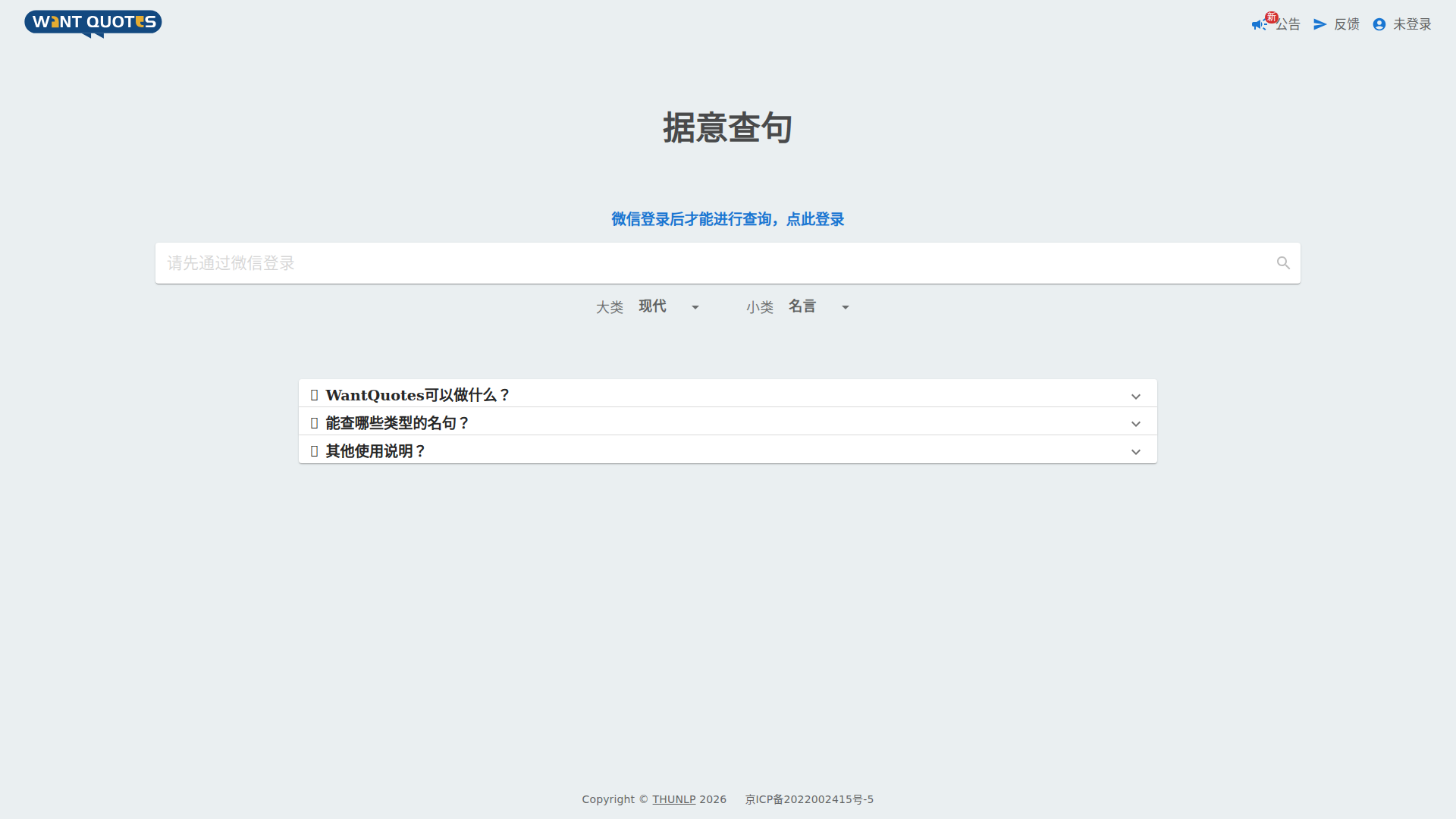1456x819 pixels.
Task: Click the feedback paper-plane icon
Action: click(1320, 24)
